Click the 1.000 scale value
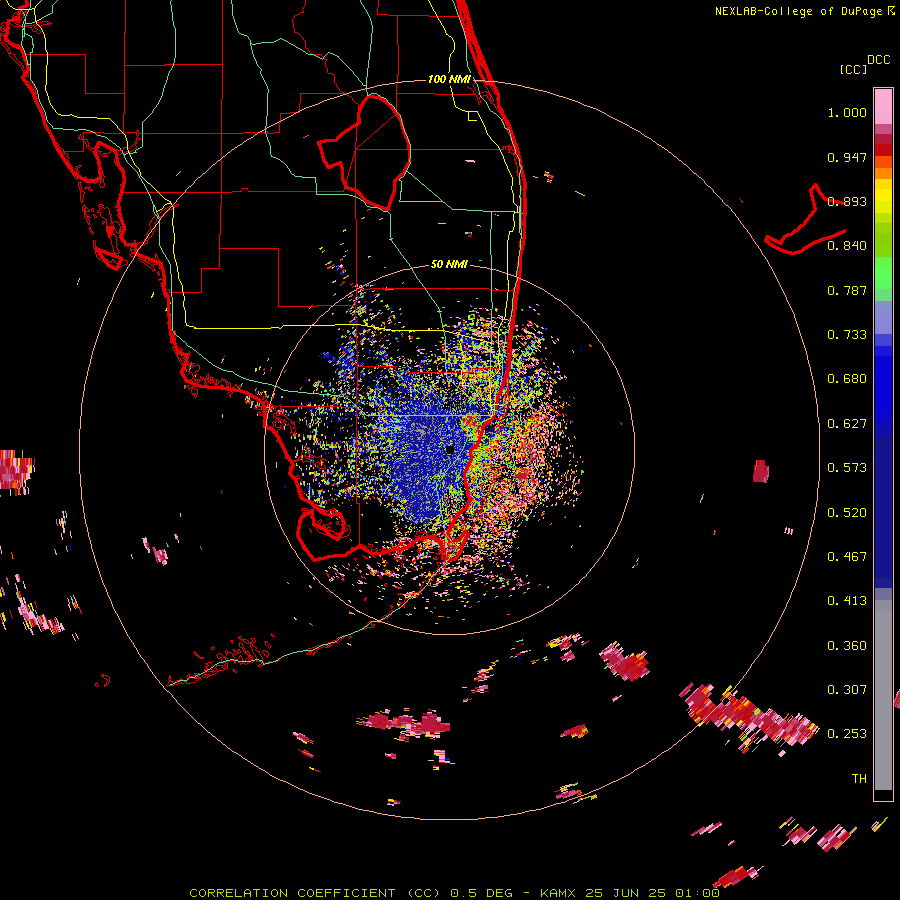This screenshot has height=900, width=900. (x=847, y=112)
